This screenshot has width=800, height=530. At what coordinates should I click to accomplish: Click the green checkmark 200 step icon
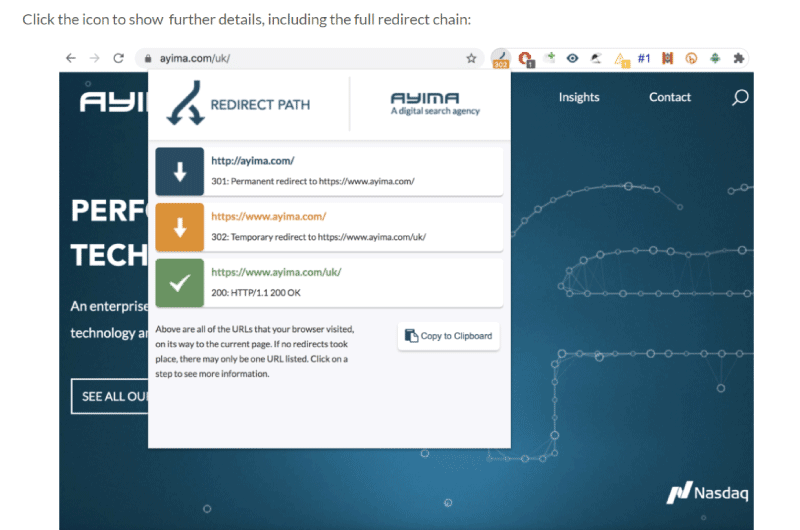pos(180,283)
